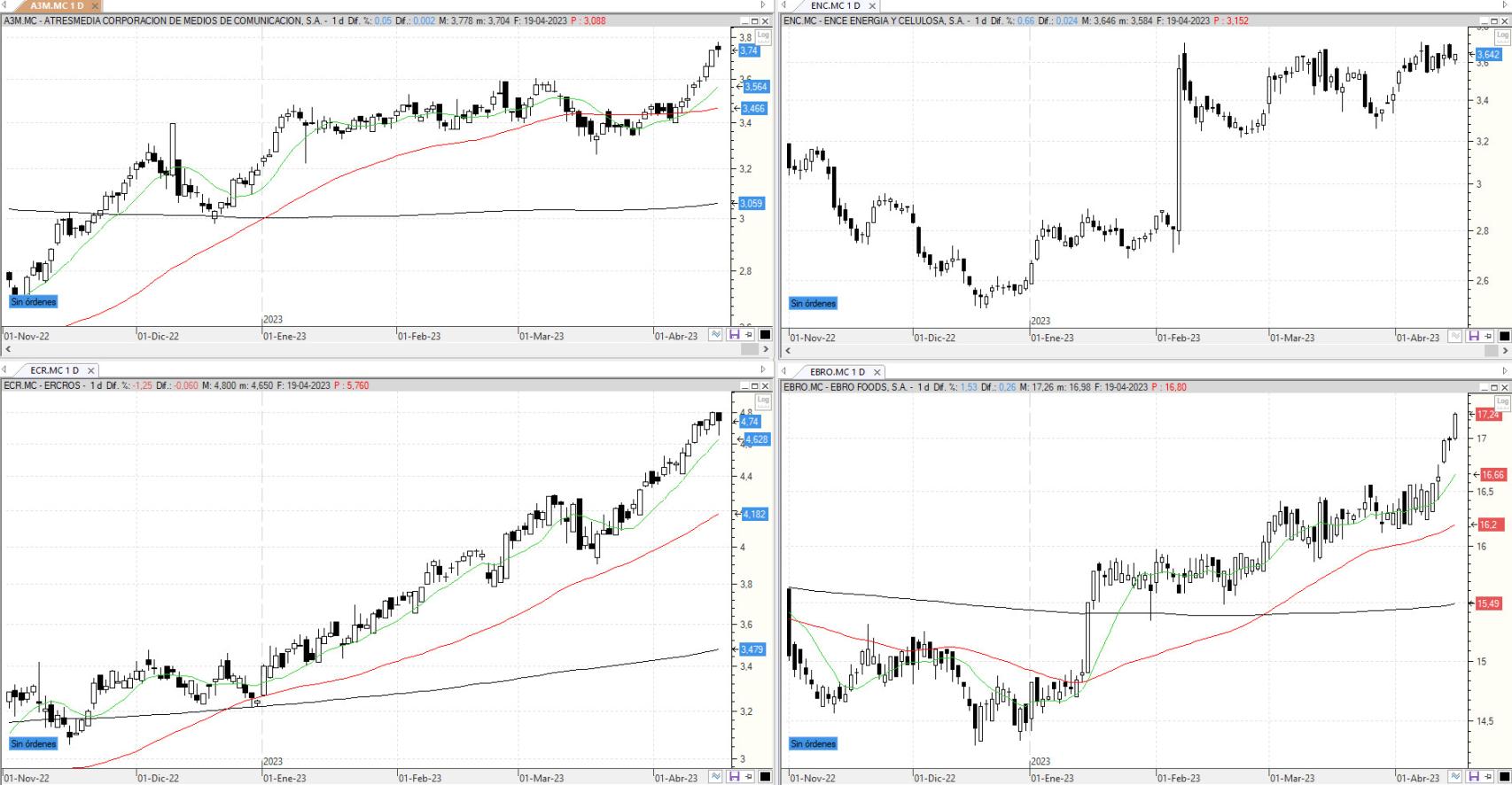Screen dimensions: 1512x785
Task: Open indicators icon on ENC.MC chart
Action: (x=1455, y=337)
